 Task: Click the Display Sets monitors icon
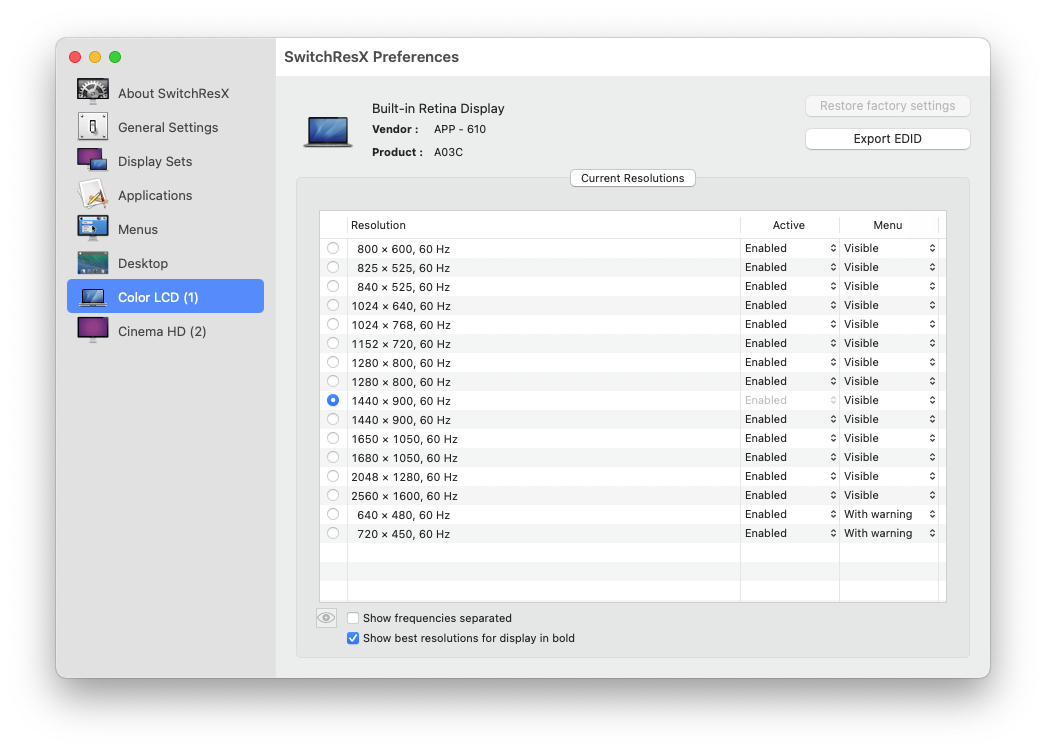93,160
